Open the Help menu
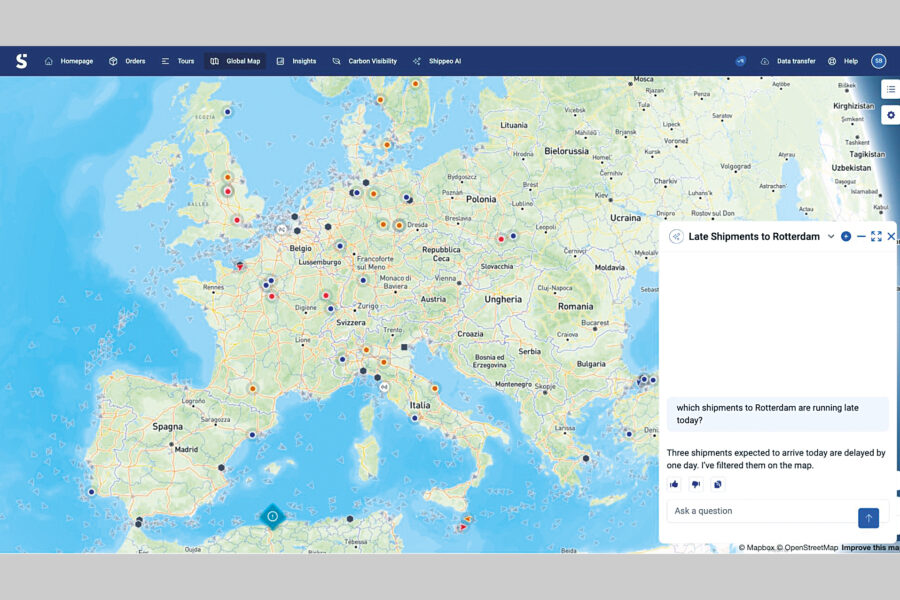The width and height of the screenshot is (900, 600). click(842, 61)
